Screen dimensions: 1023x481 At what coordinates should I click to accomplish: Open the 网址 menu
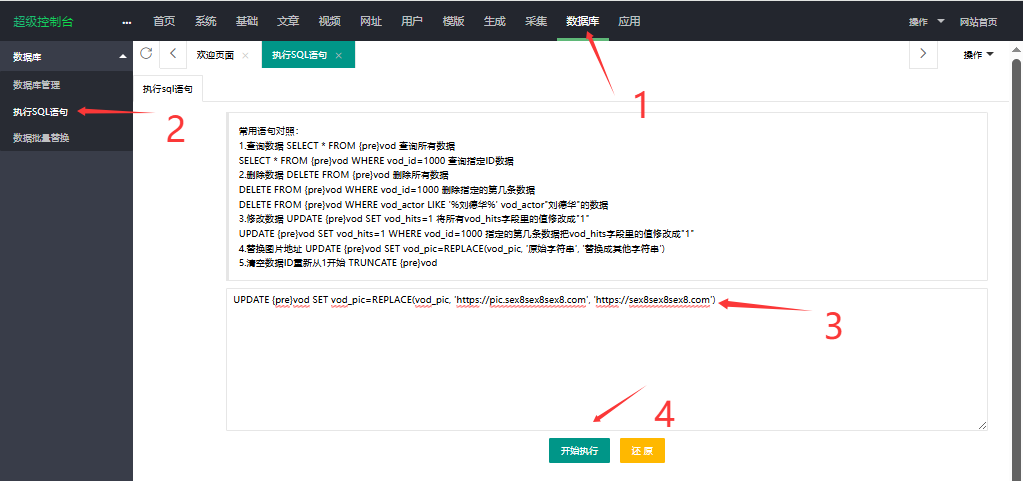[371, 21]
